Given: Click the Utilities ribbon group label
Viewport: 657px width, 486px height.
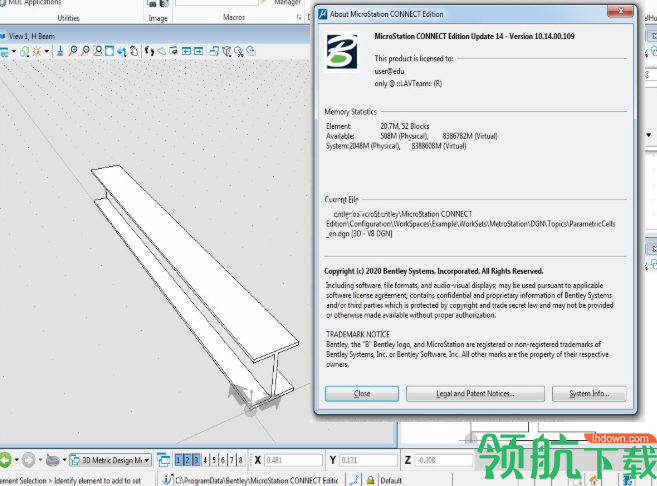Looking at the screenshot, I should point(68,18).
